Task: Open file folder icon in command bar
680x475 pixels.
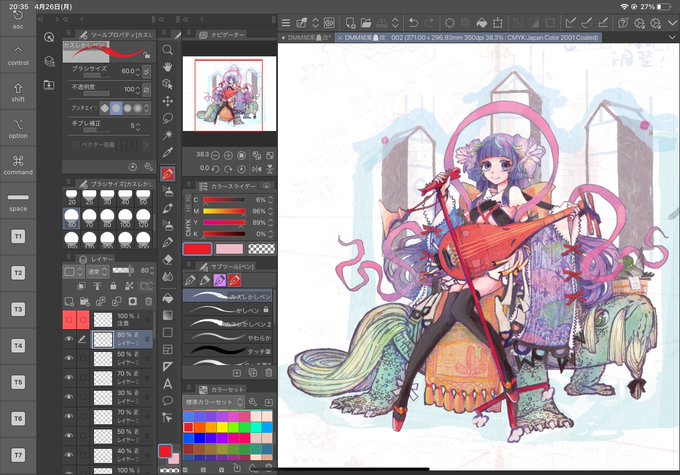Action: click(366, 23)
